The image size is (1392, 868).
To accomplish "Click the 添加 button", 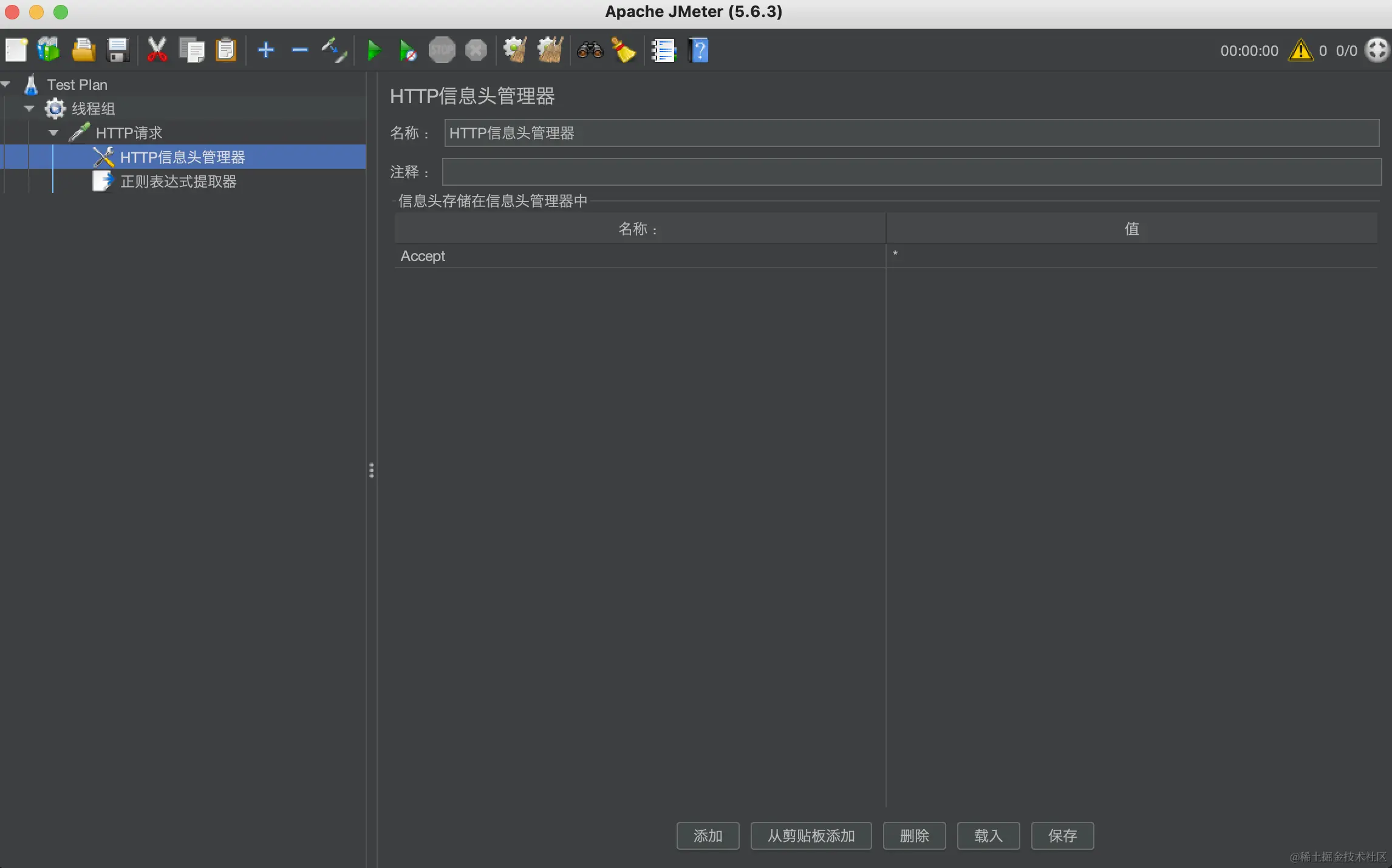I will [708, 836].
